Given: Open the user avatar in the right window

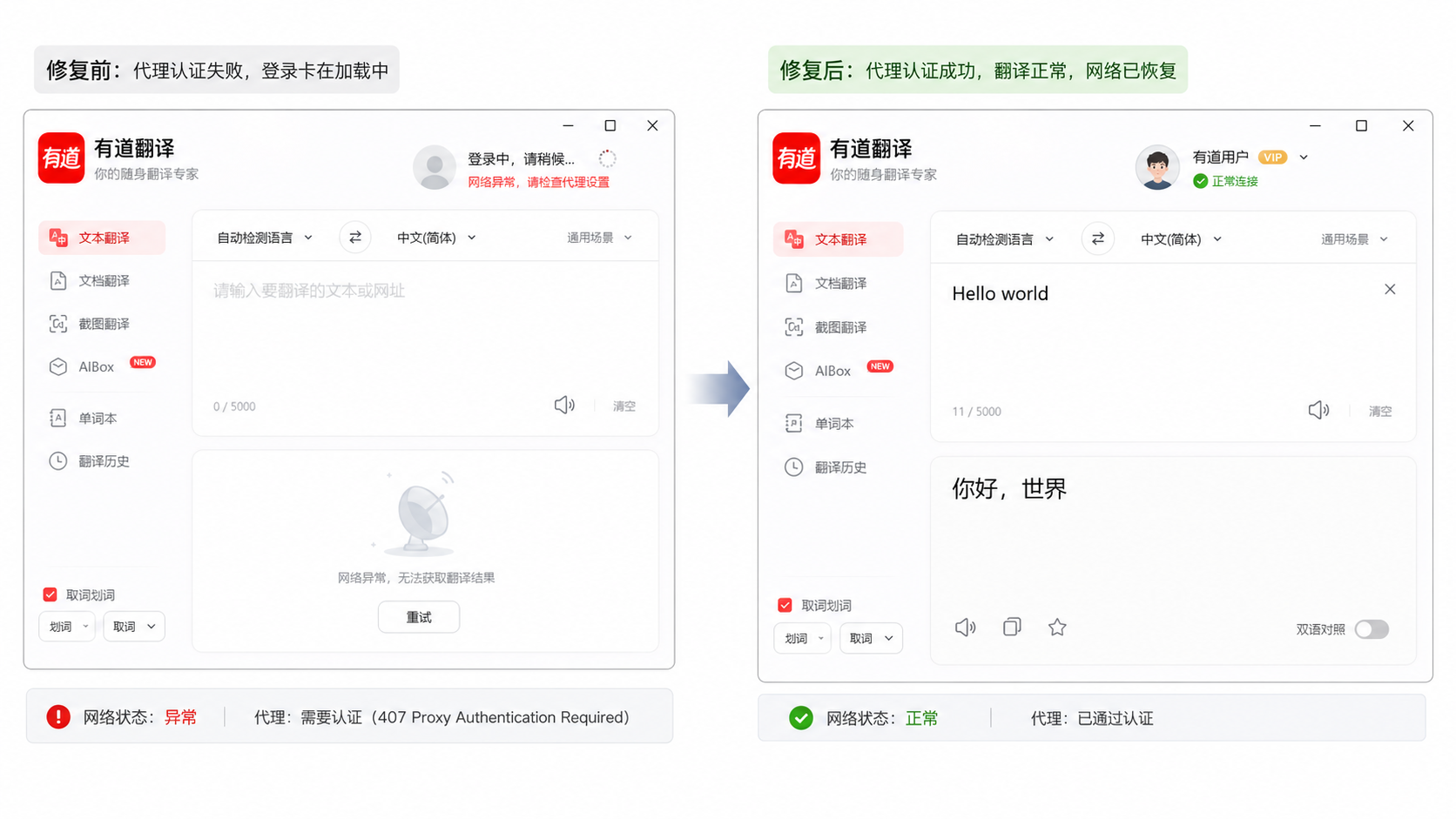Looking at the screenshot, I should click(1157, 167).
